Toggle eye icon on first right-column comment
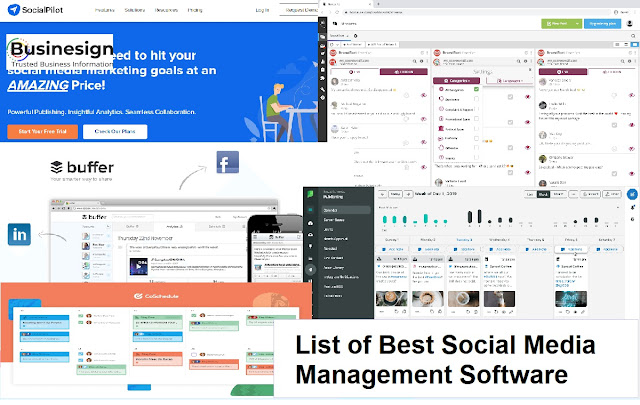640x405 pixels. 632,95
